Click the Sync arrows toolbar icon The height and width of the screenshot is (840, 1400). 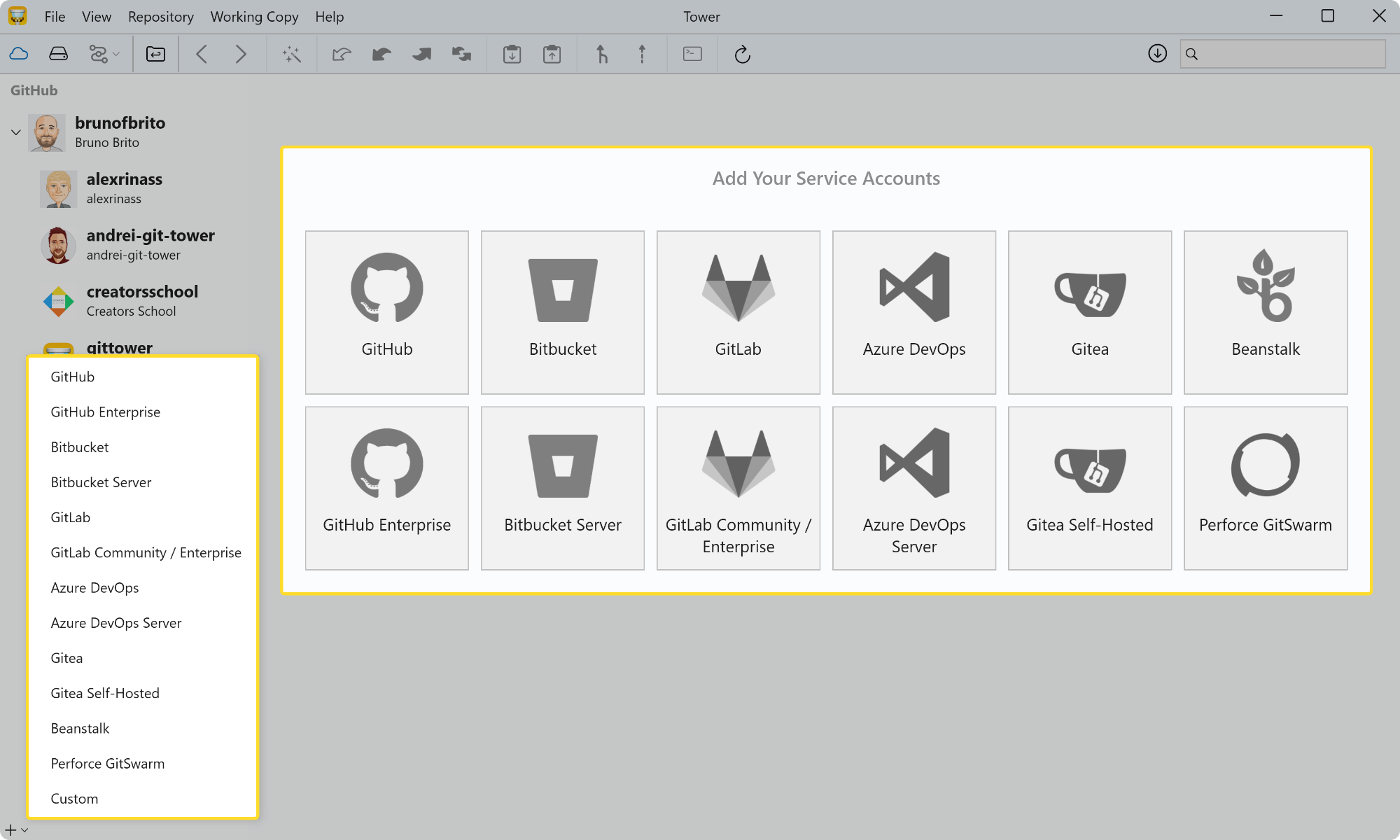pos(461,54)
